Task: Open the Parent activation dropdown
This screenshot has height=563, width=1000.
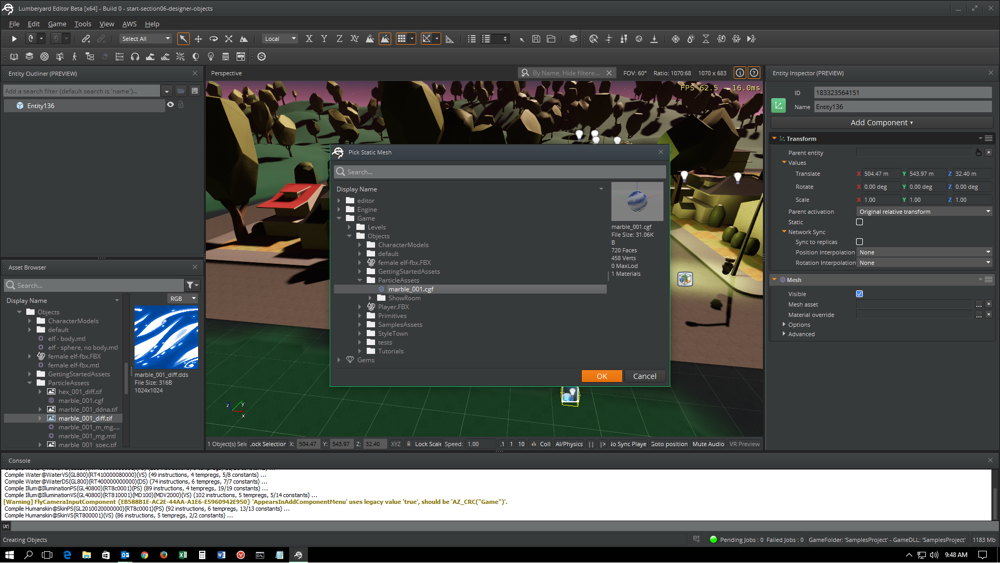Action: (x=924, y=212)
